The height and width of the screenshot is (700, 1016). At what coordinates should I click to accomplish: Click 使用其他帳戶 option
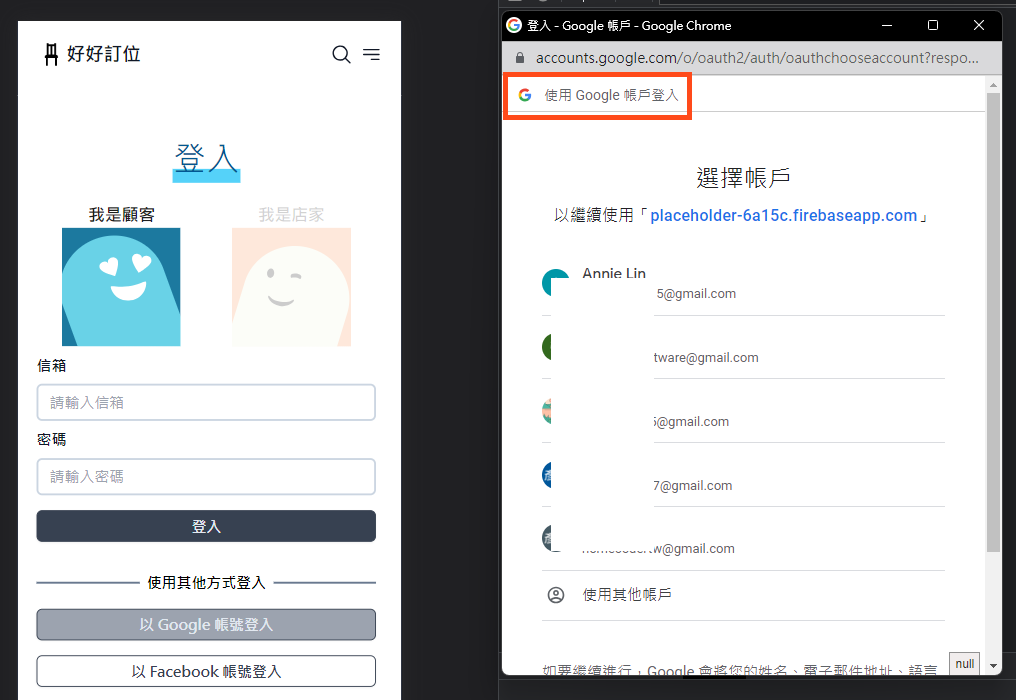pos(743,595)
